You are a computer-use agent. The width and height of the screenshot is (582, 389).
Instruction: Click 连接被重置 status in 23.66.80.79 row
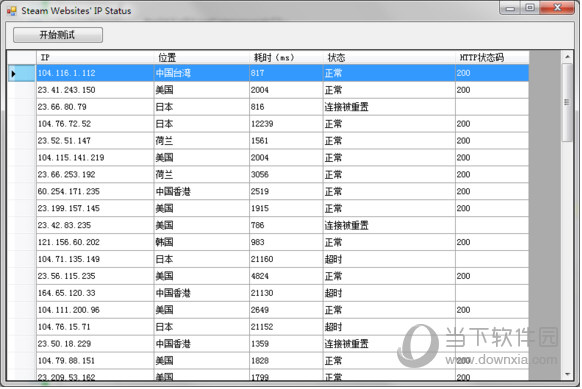click(389, 107)
